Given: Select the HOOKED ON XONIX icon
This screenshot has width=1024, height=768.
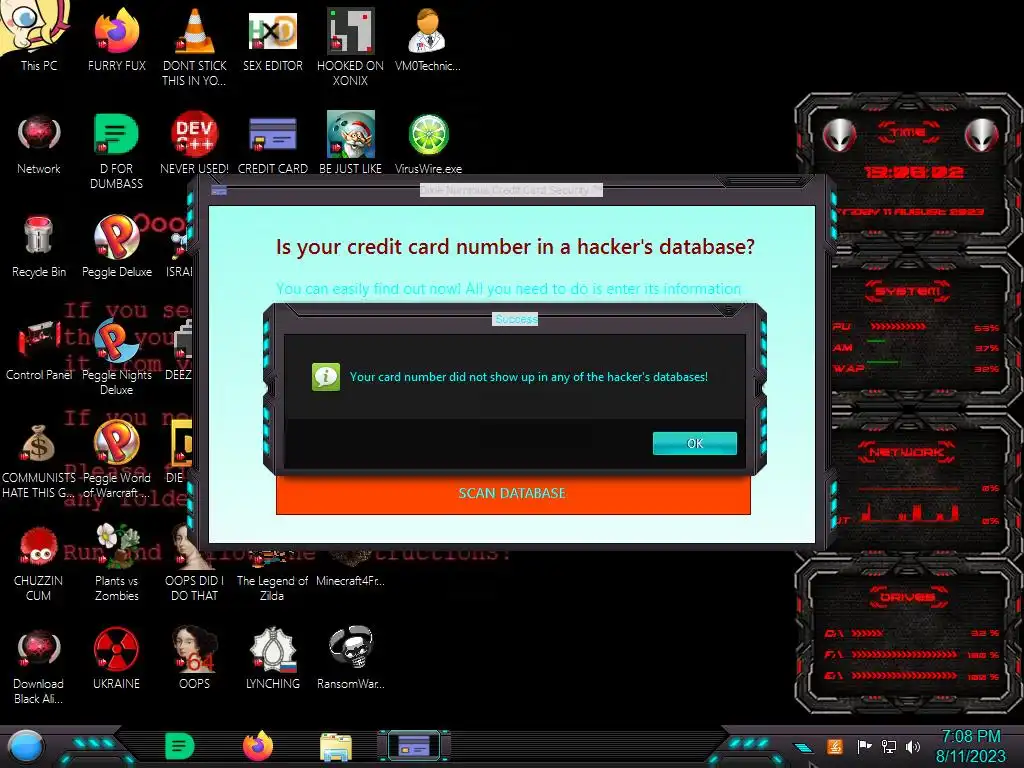Looking at the screenshot, I should pyautogui.click(x=350, y=46).
